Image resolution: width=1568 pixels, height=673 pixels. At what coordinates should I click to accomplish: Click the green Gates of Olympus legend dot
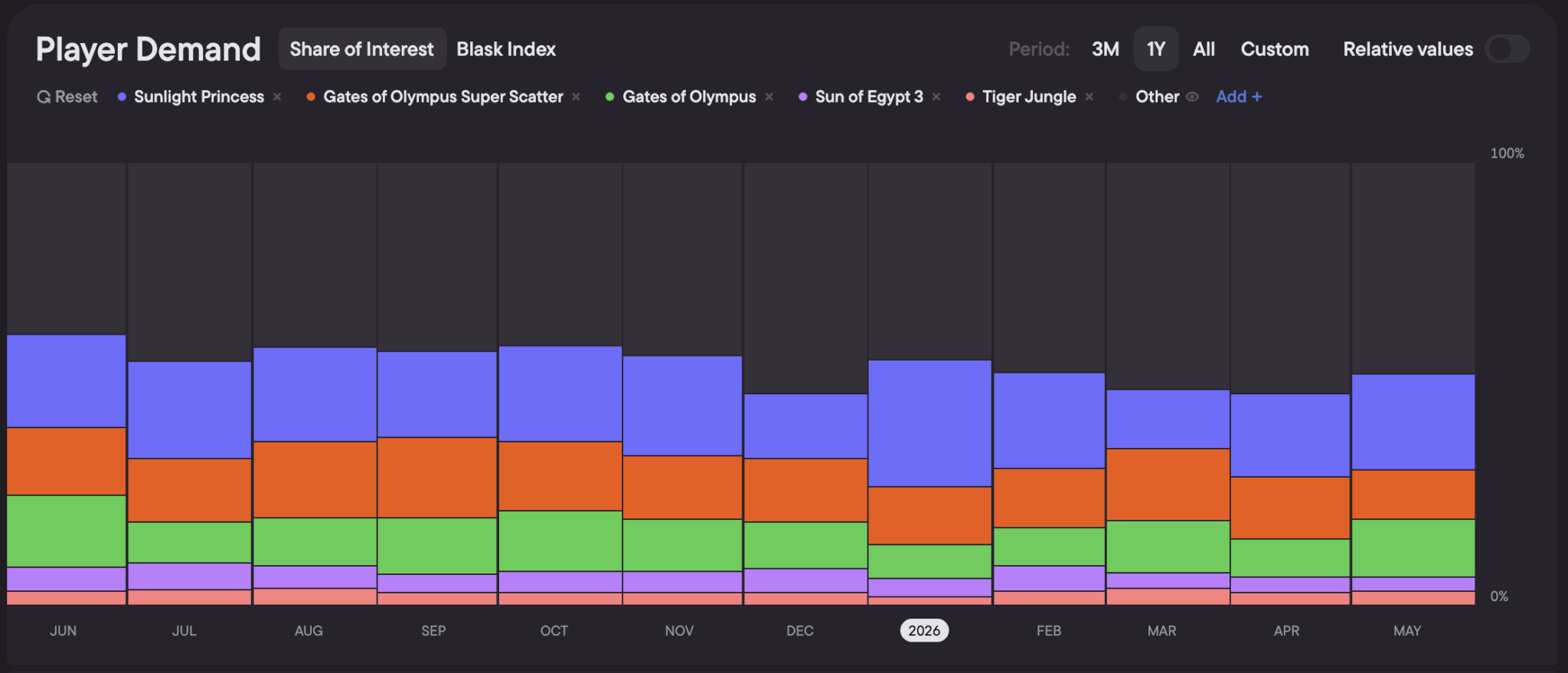(x=610, y=96)
